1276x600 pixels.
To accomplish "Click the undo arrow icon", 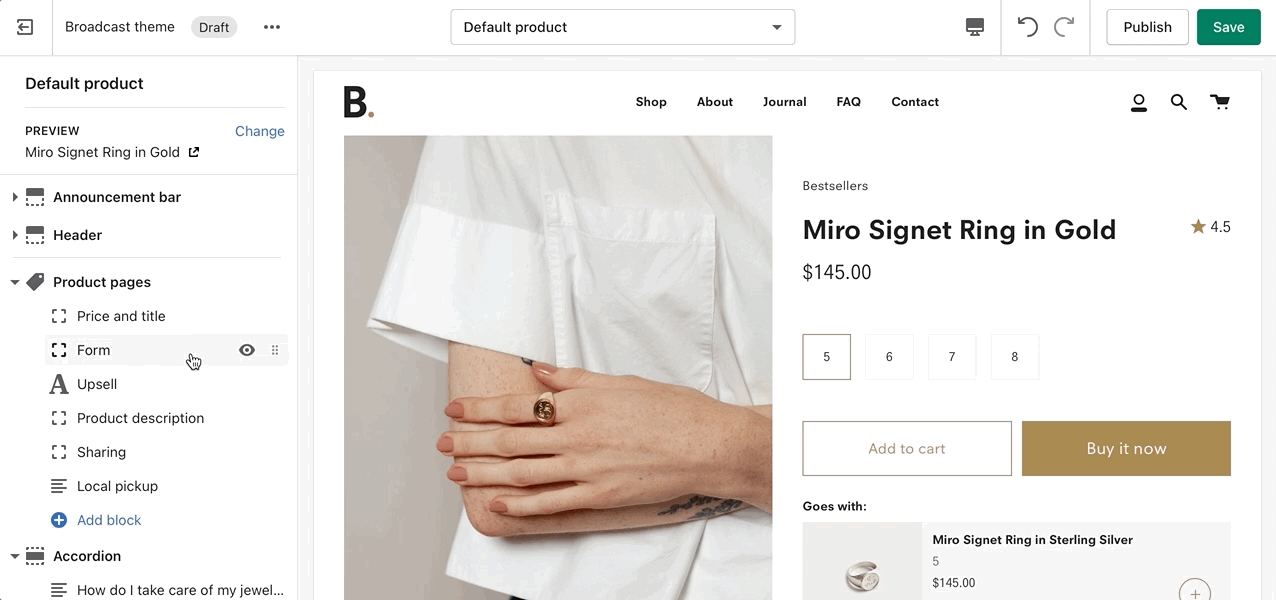I will [x=1027, y=27].
